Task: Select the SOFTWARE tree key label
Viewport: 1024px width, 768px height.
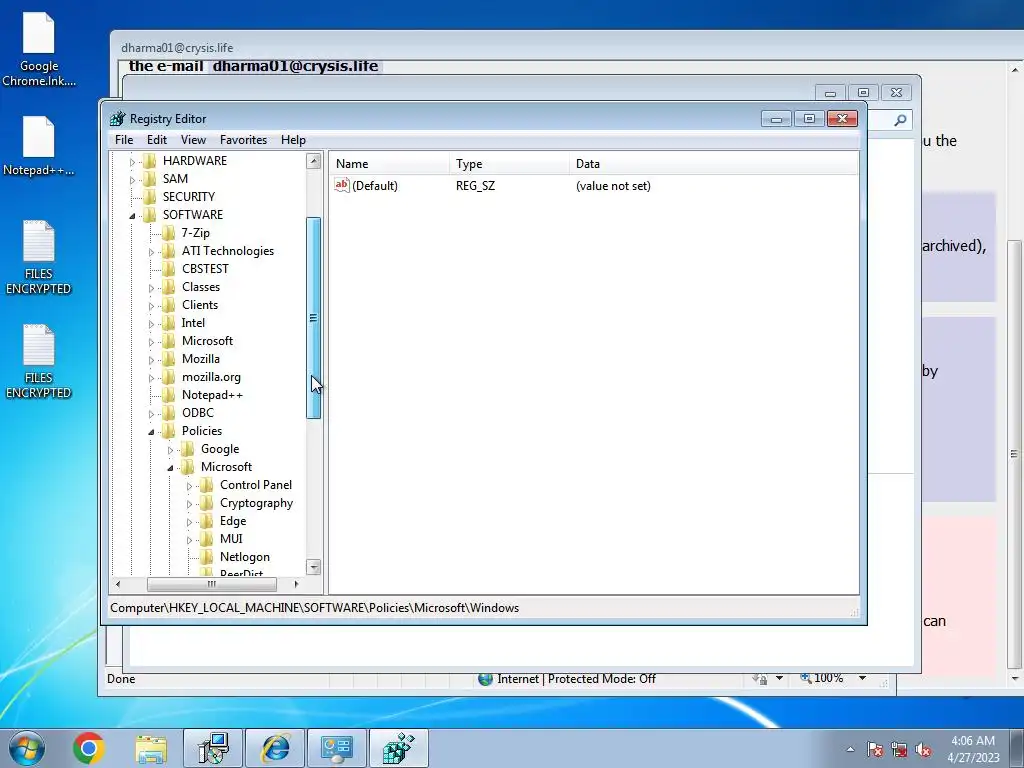Action: [193, 215]
